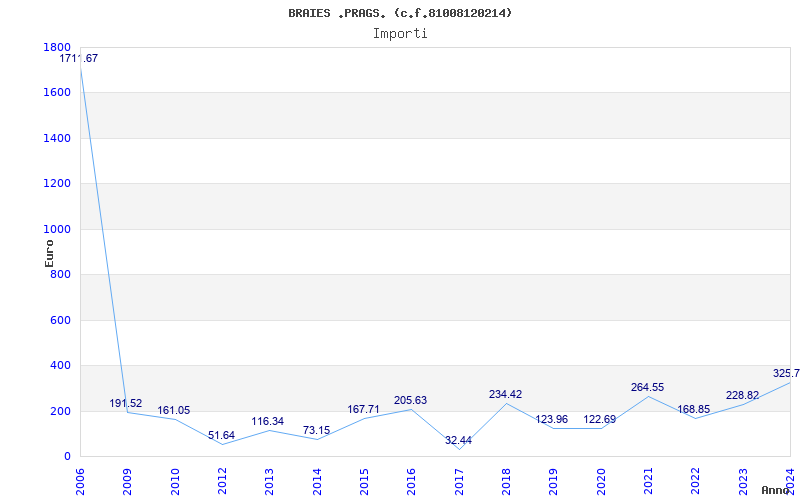800x500 pixels.
Task: Select data label 191.52
Action: click(x=126, y=404)
